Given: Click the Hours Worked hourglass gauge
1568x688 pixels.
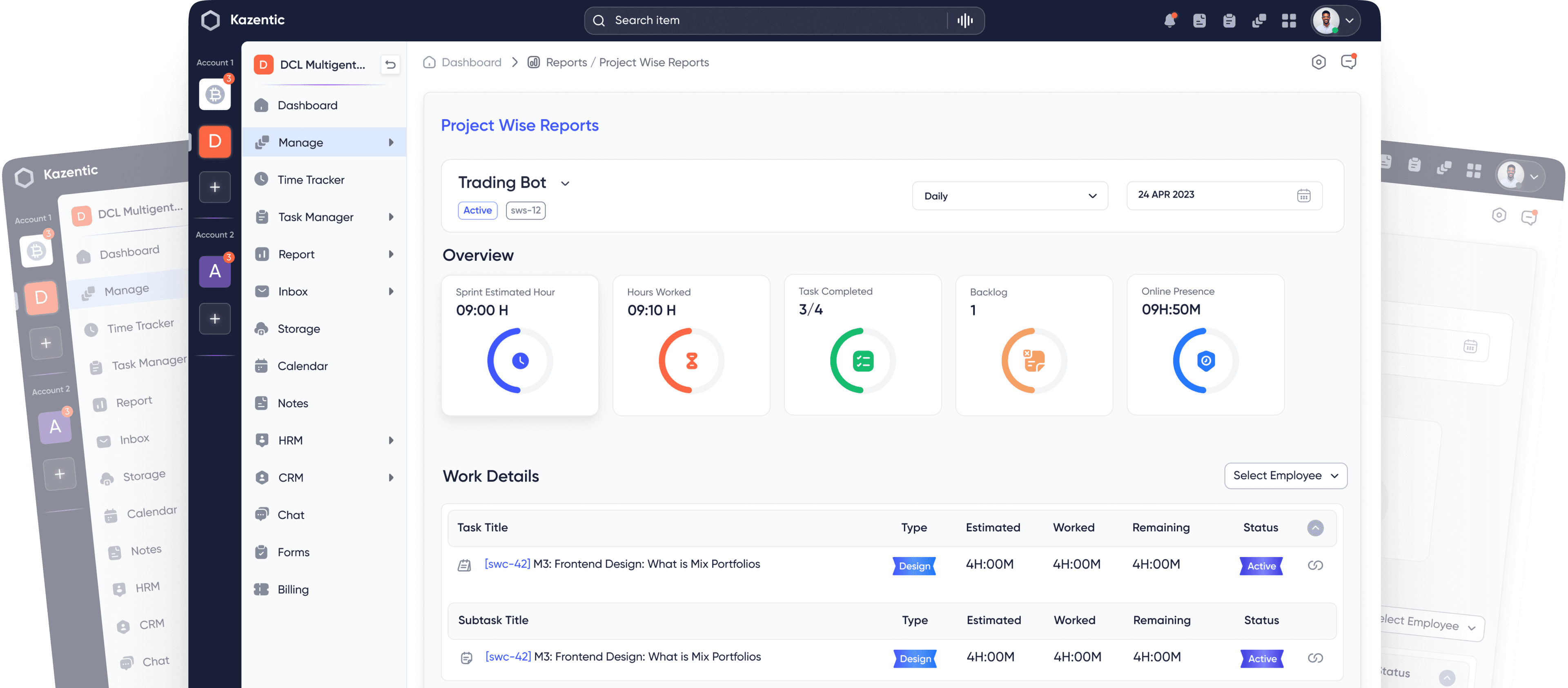Looking at the screenshot, I should click(691, 361).
